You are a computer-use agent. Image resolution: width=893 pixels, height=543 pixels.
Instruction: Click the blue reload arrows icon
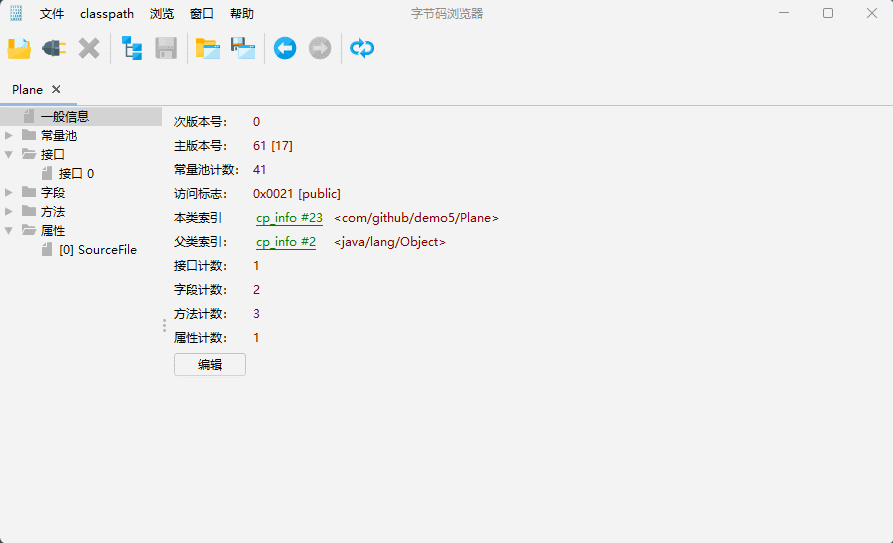point(362,48)
